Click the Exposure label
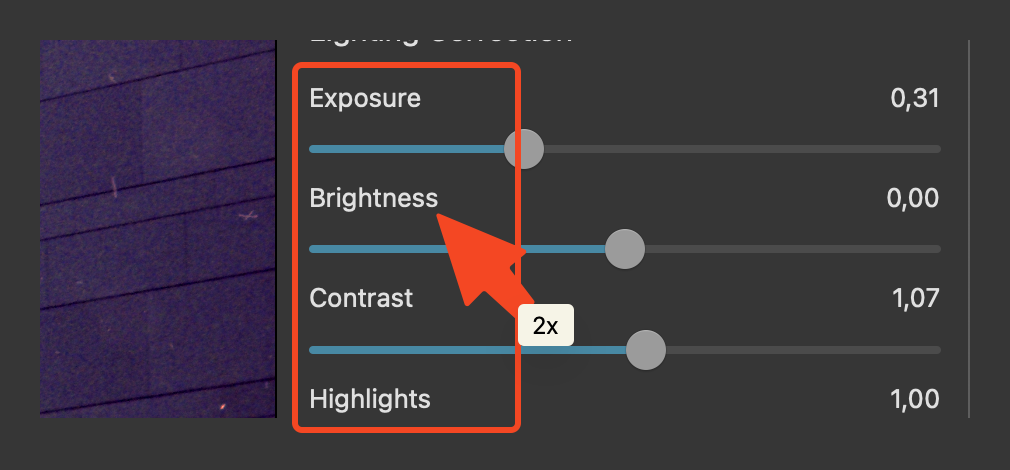 point(365,98)
